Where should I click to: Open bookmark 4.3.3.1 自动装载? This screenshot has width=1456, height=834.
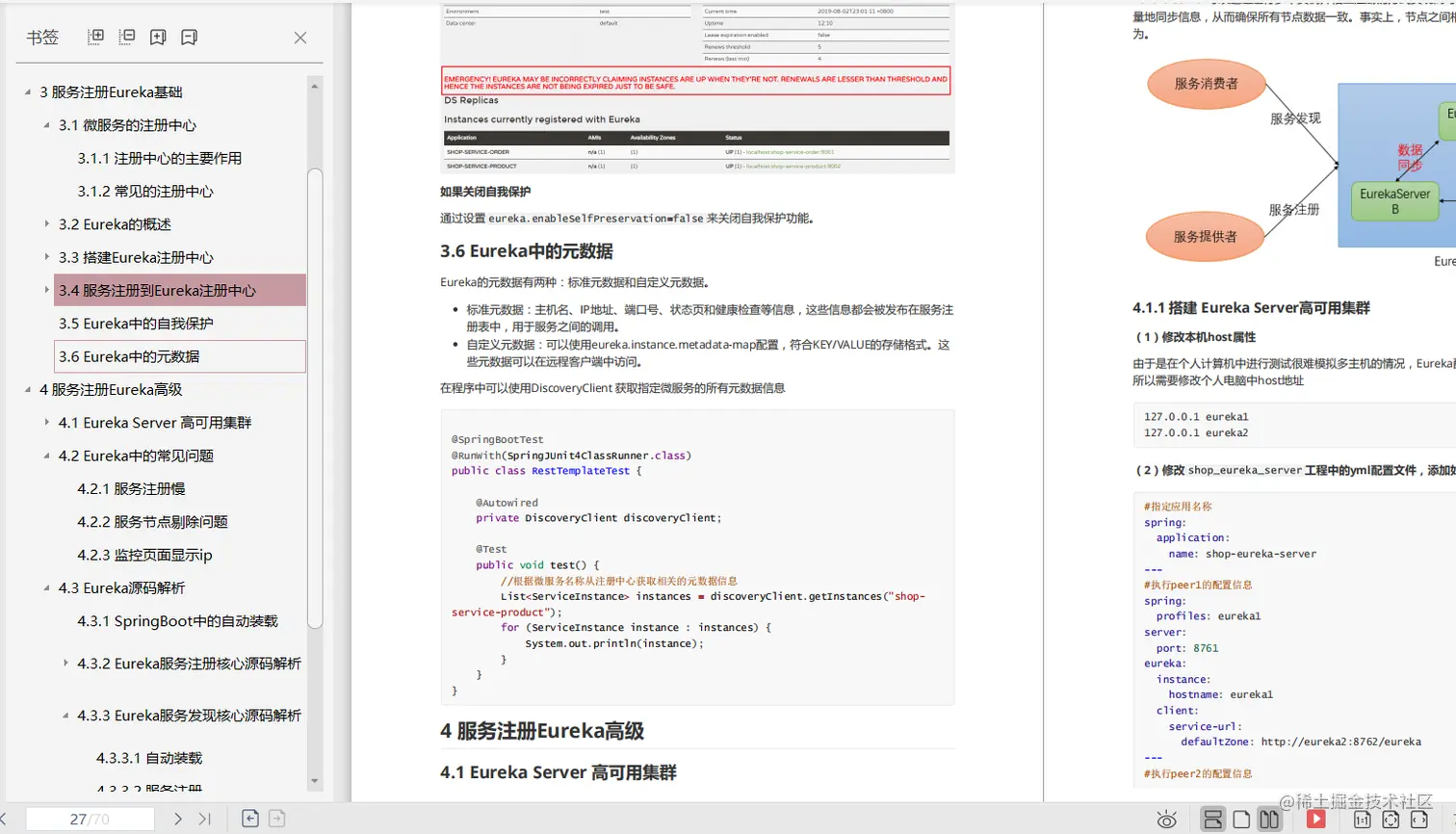(x=149, y=758)
